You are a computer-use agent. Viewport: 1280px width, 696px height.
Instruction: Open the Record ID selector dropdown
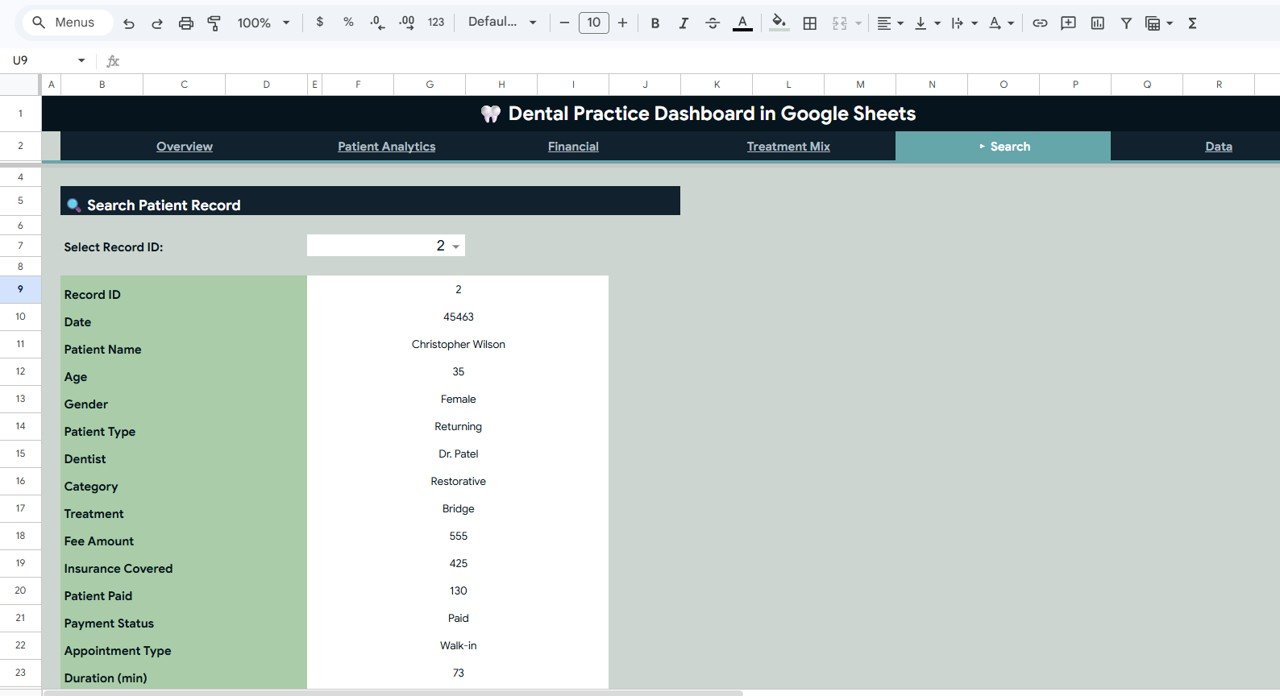click(x=455, y=245)
